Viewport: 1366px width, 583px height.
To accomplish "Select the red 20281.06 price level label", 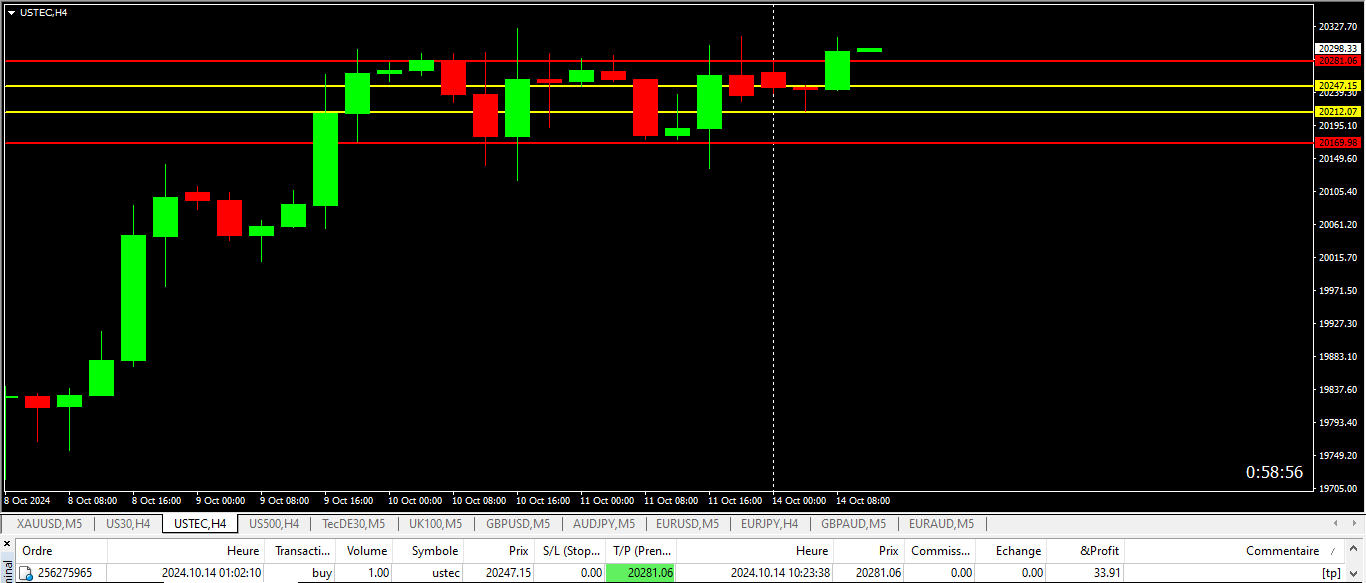I will coord(1338,61).
